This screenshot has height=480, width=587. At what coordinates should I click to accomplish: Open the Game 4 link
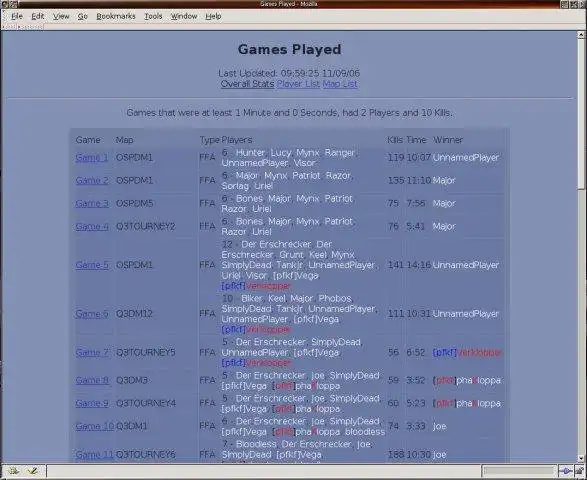[92, 227]
